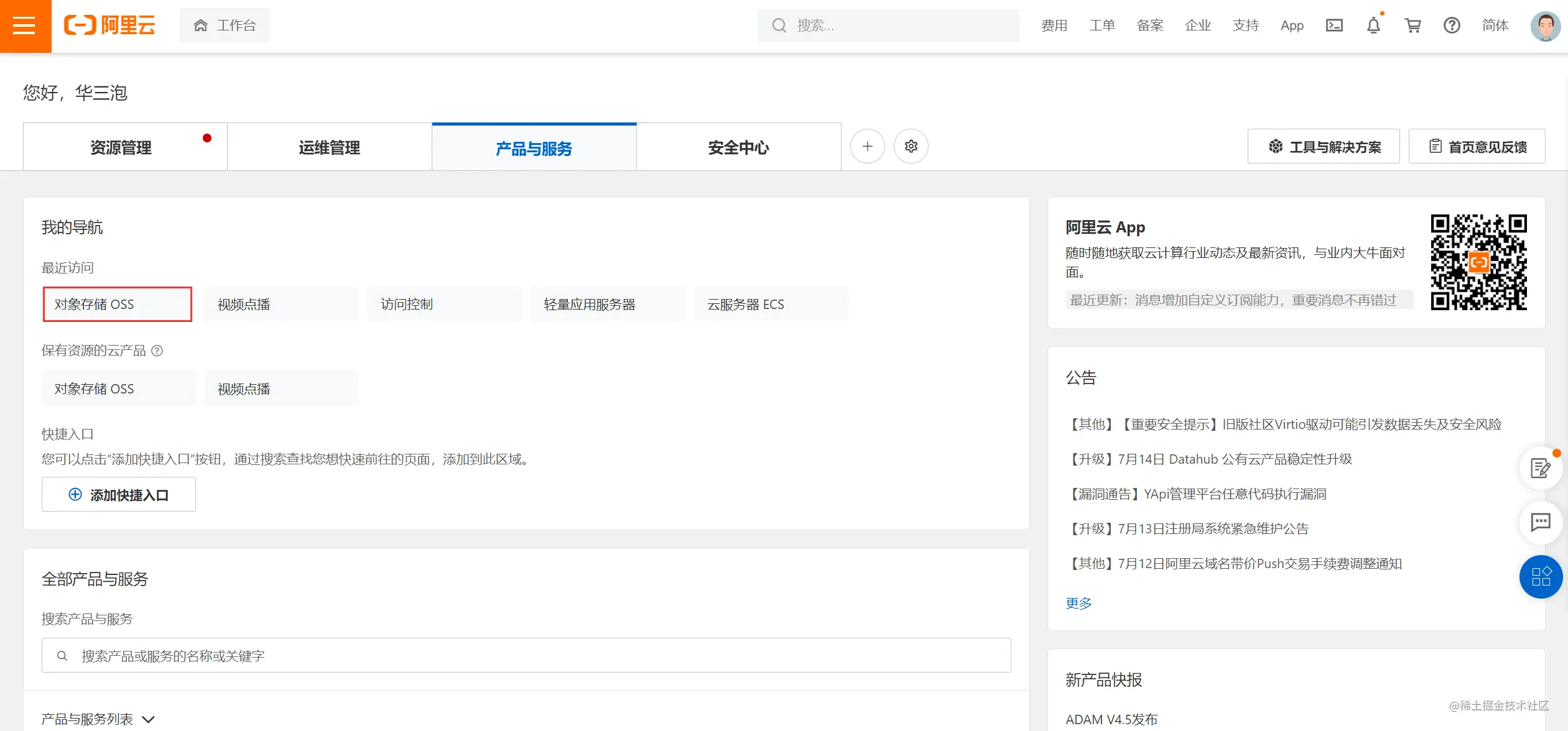Viewport: 1568px width, 731px height.
Task: Switch to the 安全中心 tab
Action: (739, 147)
